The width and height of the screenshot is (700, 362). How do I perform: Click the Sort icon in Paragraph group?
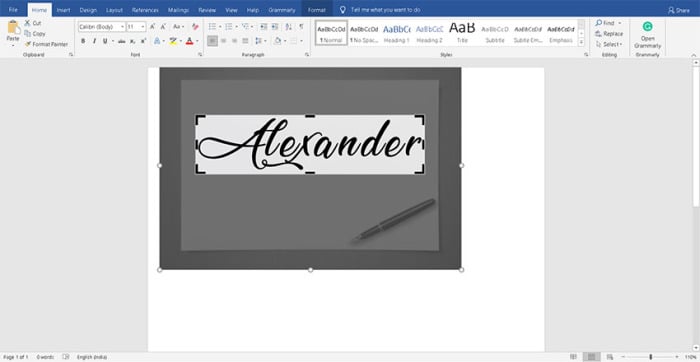coord(288,27)
